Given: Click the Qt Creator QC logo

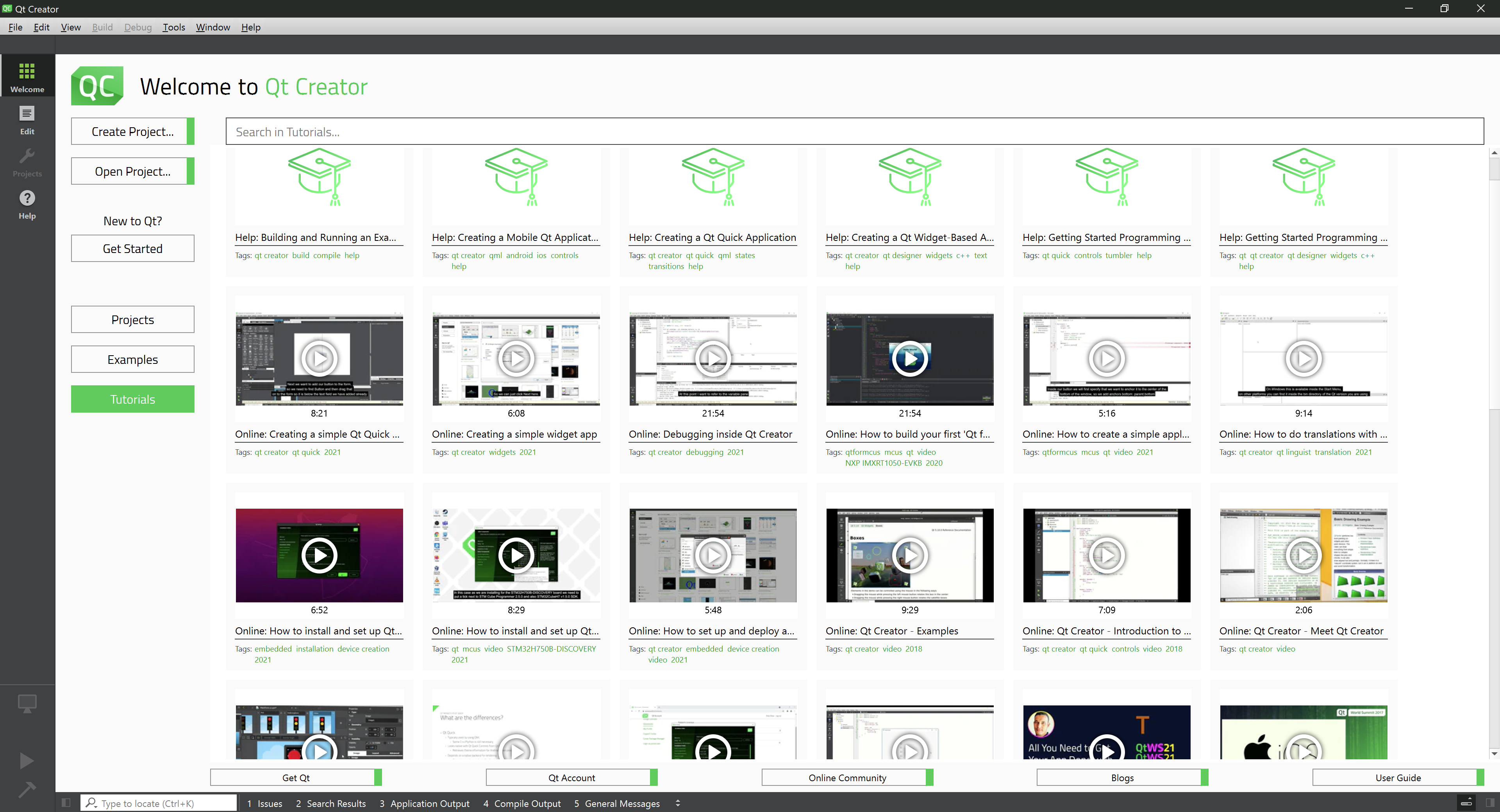Looking at the screenshot, I should [x=97, y=86].
